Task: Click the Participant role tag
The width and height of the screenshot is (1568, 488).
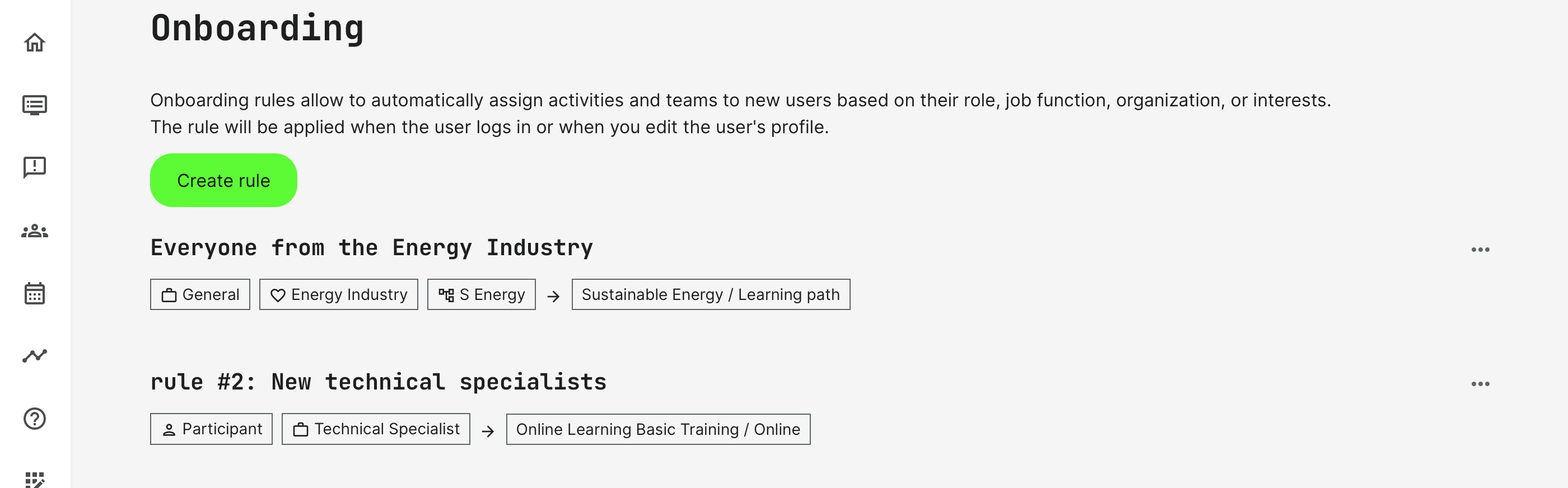Action: pos(211,429)
